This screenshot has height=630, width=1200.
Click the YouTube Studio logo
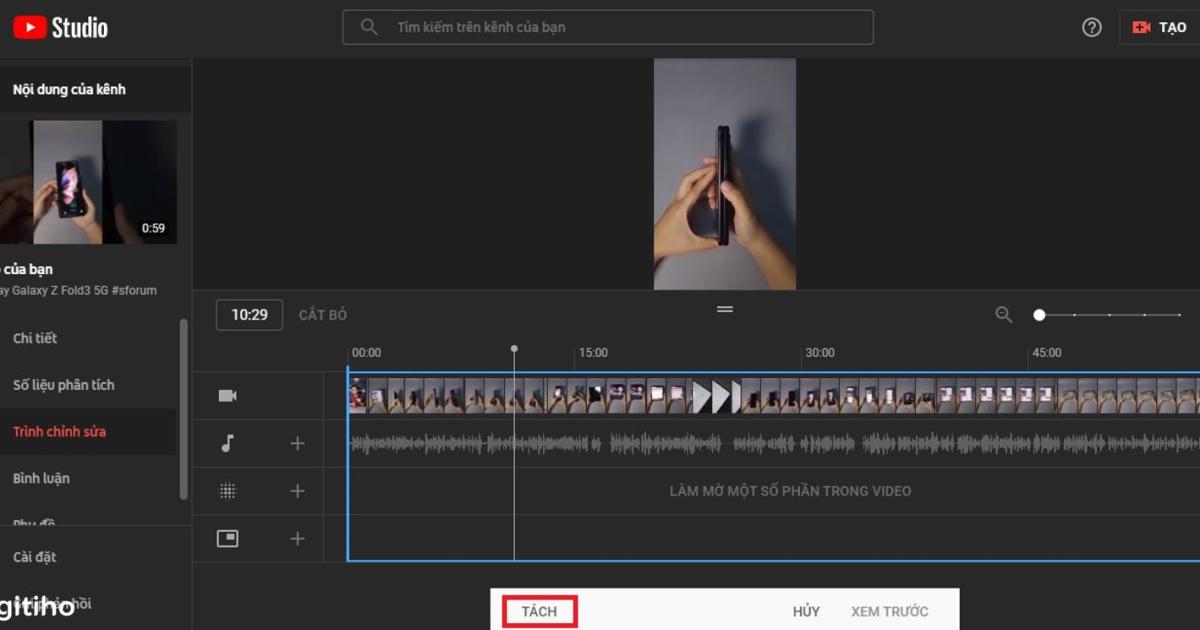pyautogui.click(x=60, y=27)
